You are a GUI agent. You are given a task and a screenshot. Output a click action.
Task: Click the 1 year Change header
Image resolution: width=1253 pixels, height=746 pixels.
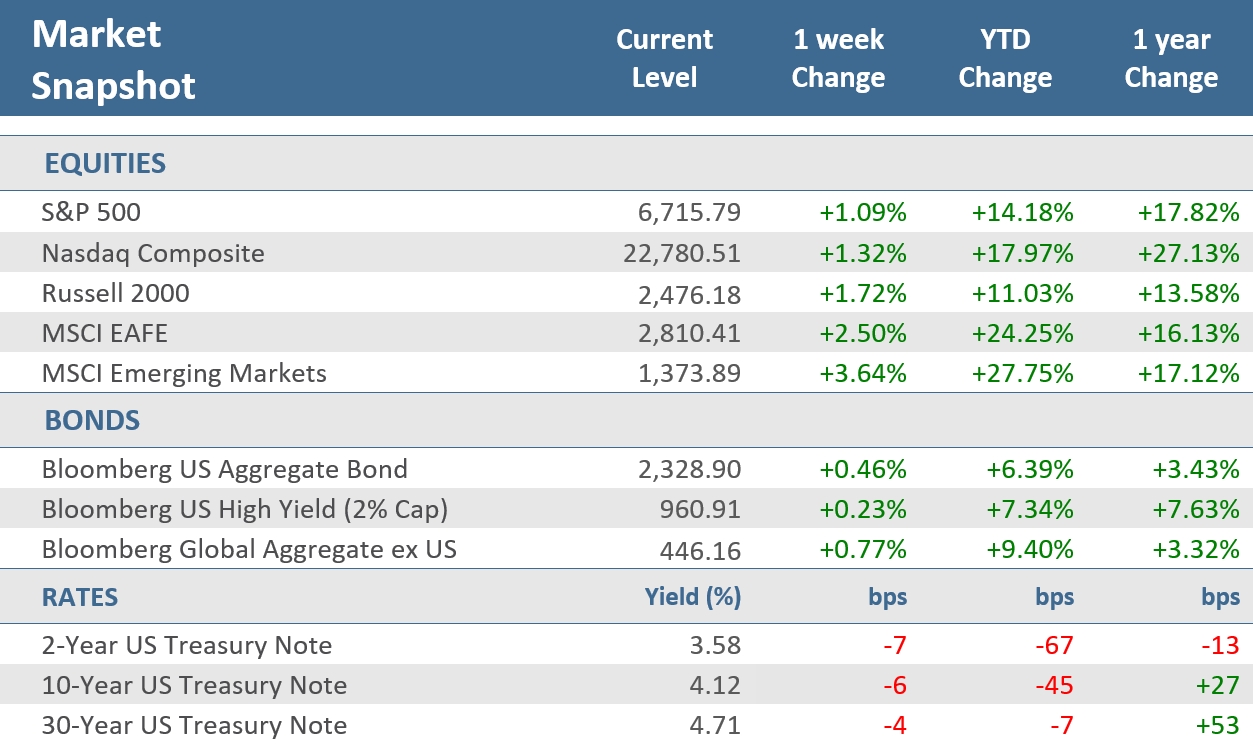pyautogui.click(x=1171, y=59)
